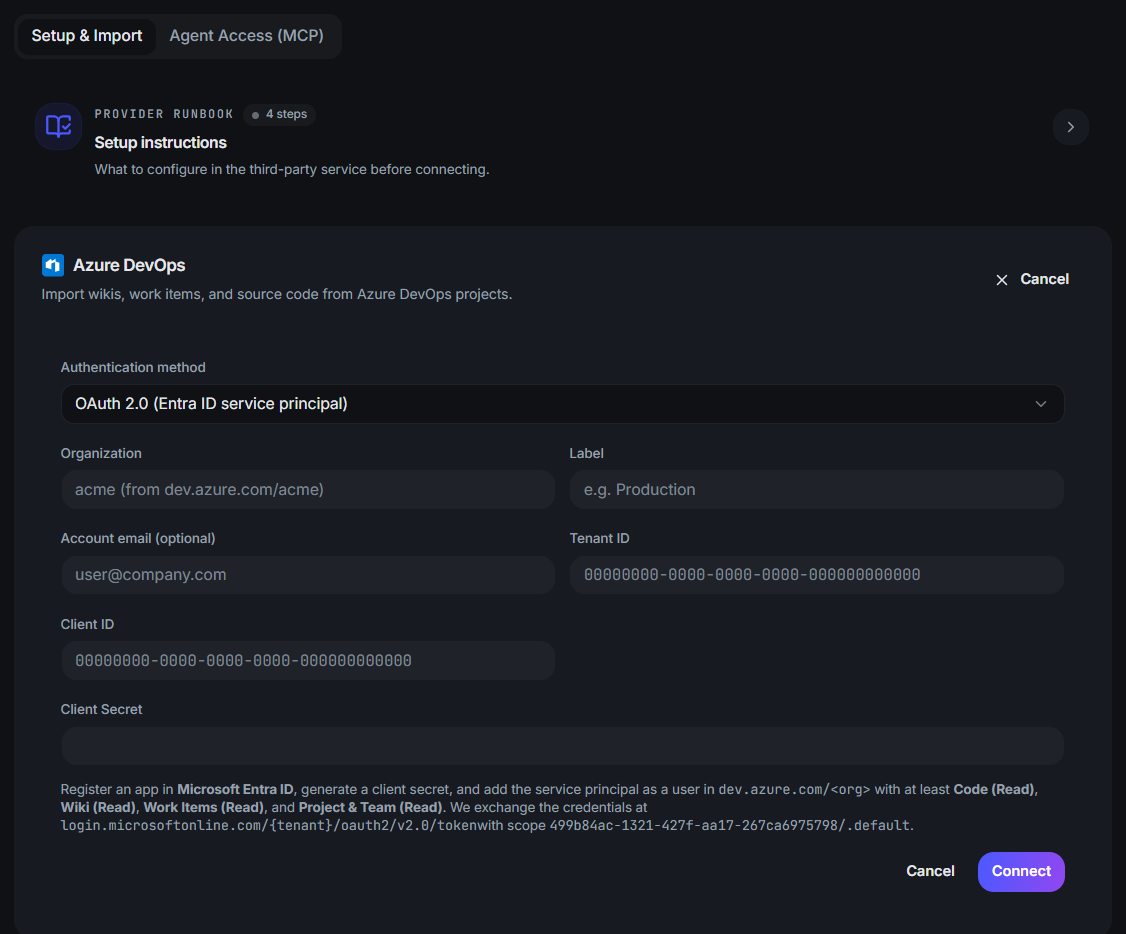Click the dev.azure.com/<org> text
Image resolution: width=1126 pixels, height=934 pixels.
click(794, 790)
